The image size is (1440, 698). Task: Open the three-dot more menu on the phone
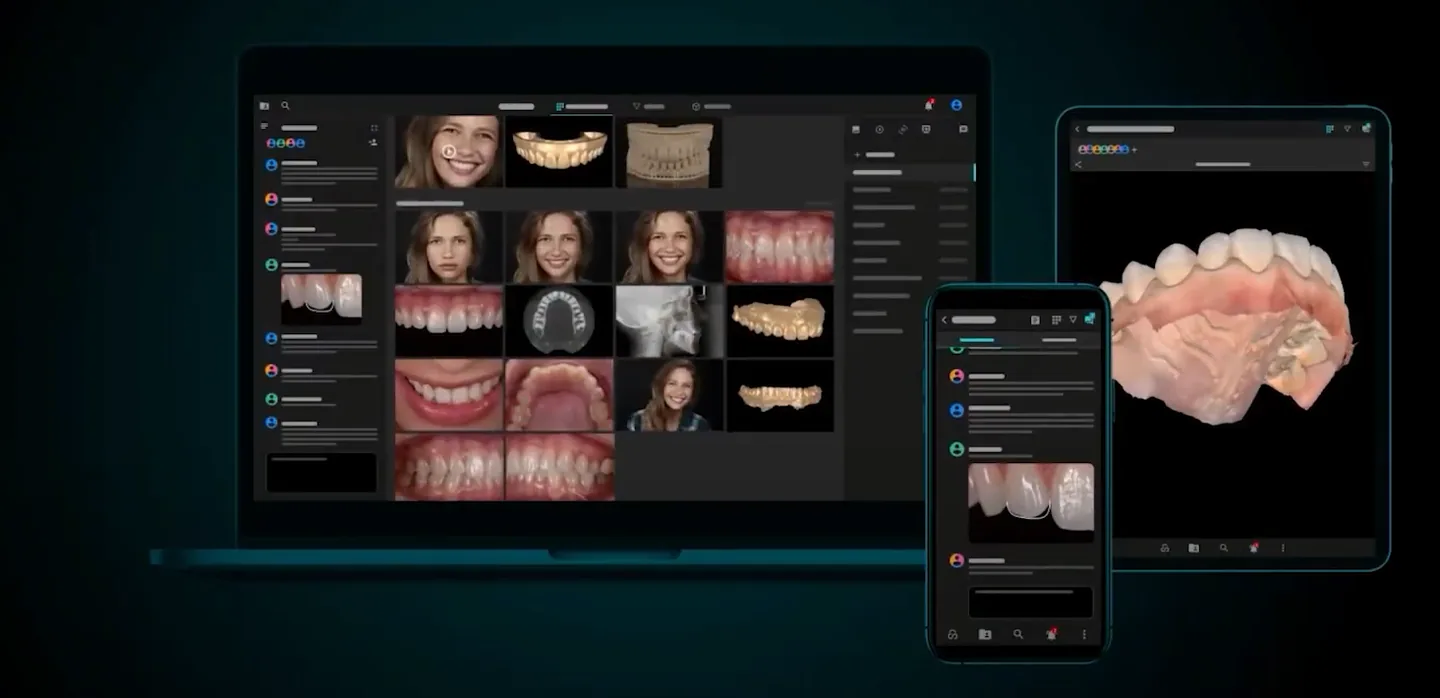coord(1084,634)
